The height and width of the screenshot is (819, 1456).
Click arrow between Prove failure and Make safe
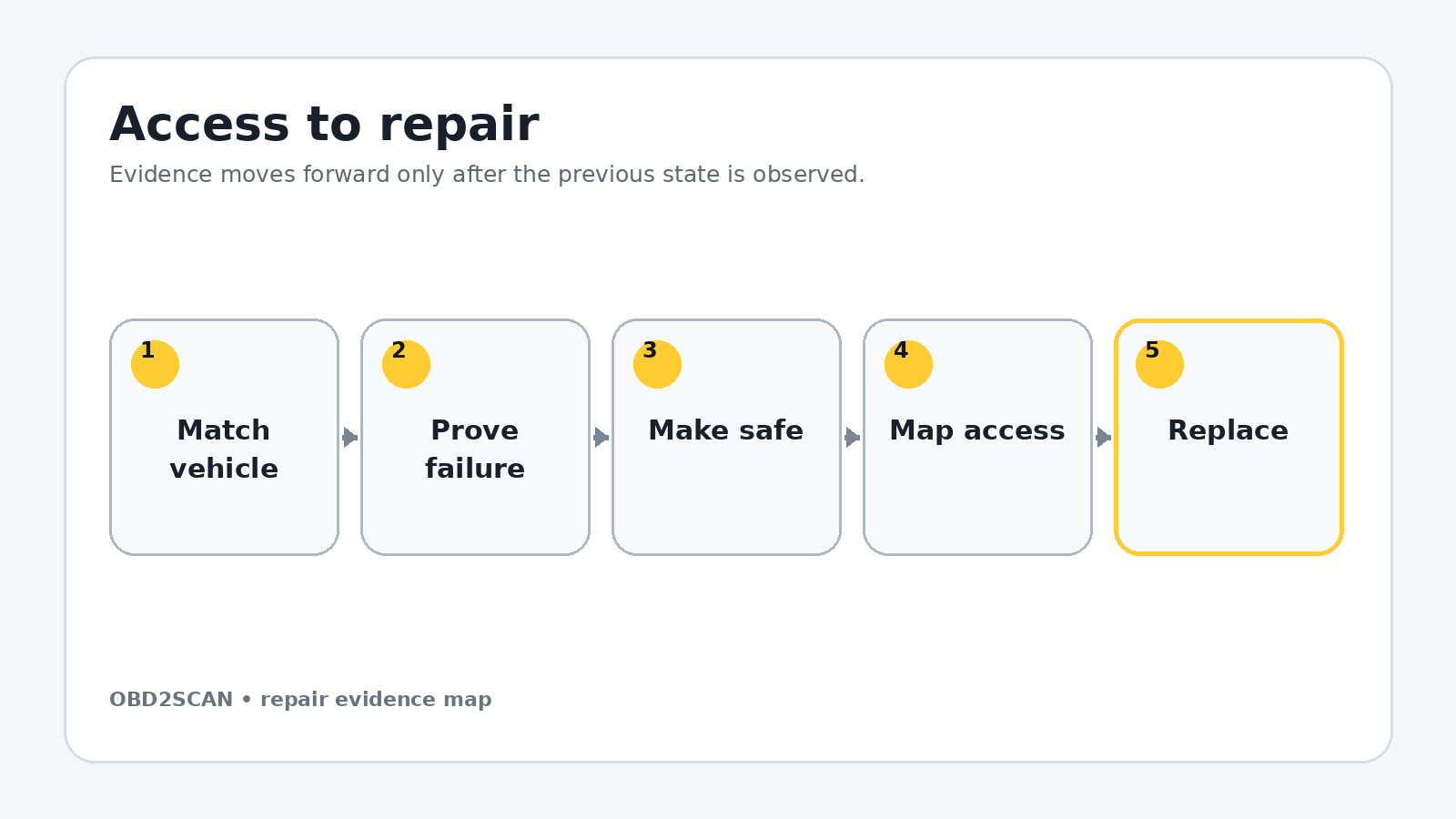(x=602, y=437)
